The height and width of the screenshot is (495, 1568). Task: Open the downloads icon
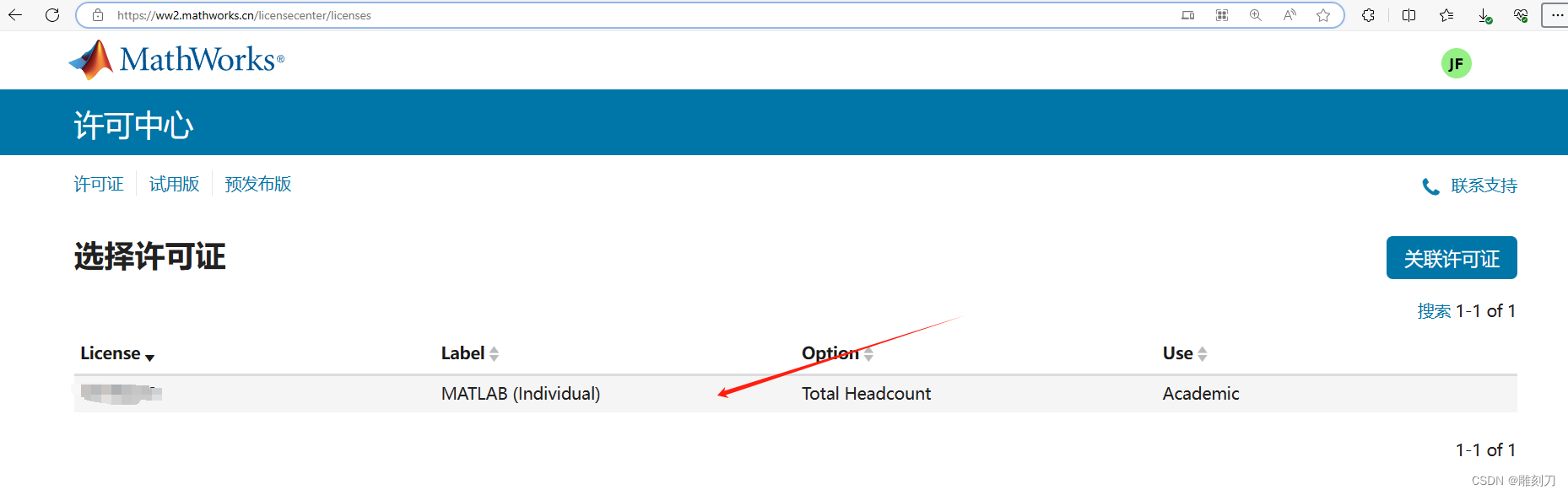tap(1485, 15)
